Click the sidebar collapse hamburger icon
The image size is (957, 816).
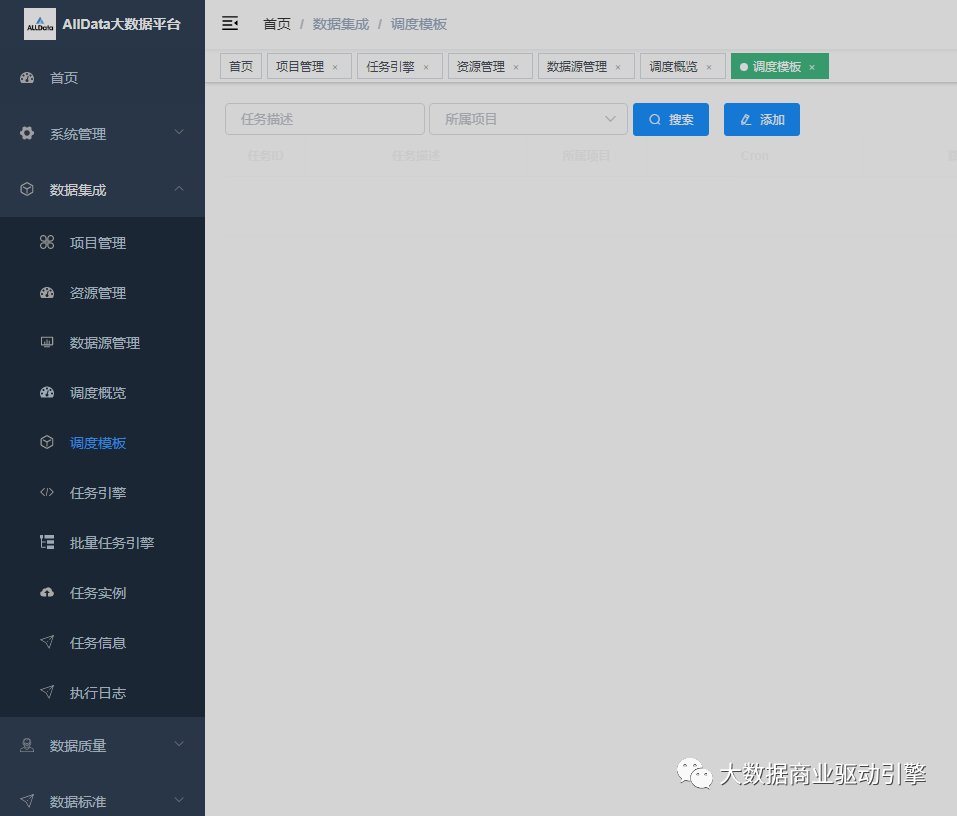pyautogui.click(x=230, y=23)
